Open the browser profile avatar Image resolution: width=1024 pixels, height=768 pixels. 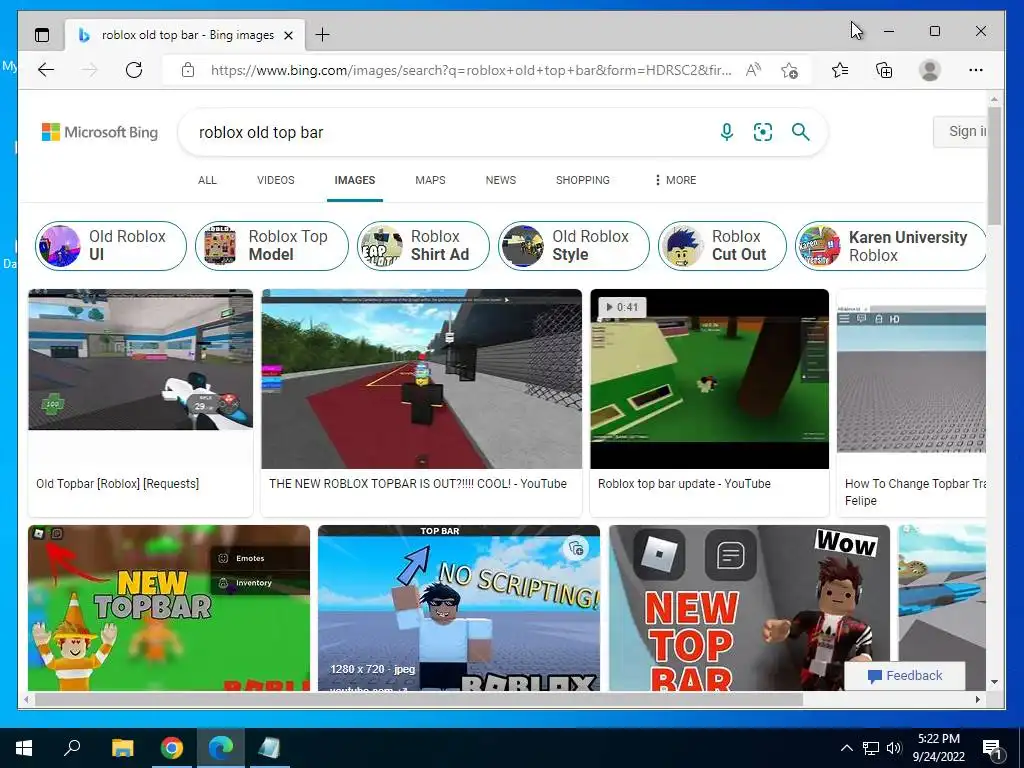[929, 70]
